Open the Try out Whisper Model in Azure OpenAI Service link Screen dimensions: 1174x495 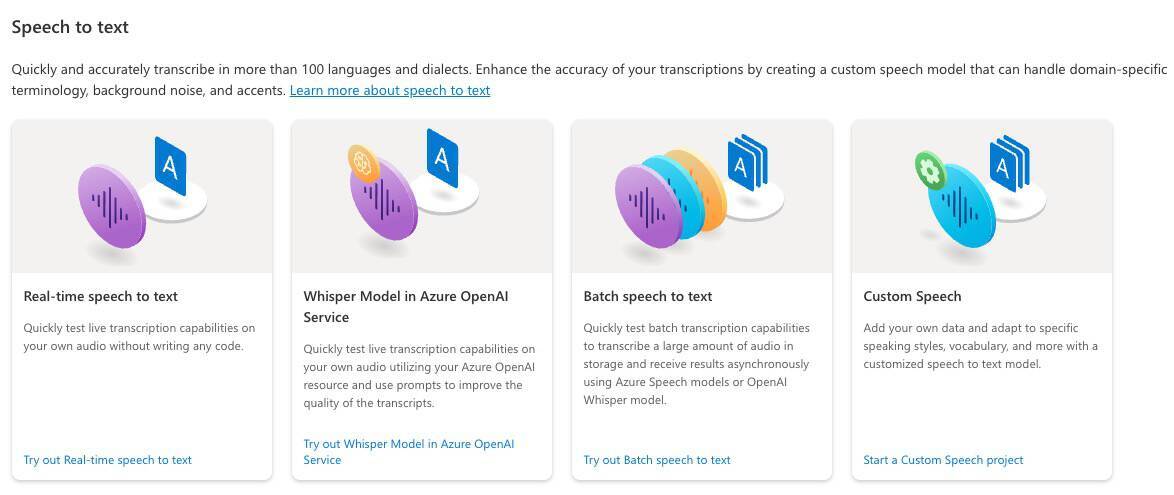pos(408,452)
